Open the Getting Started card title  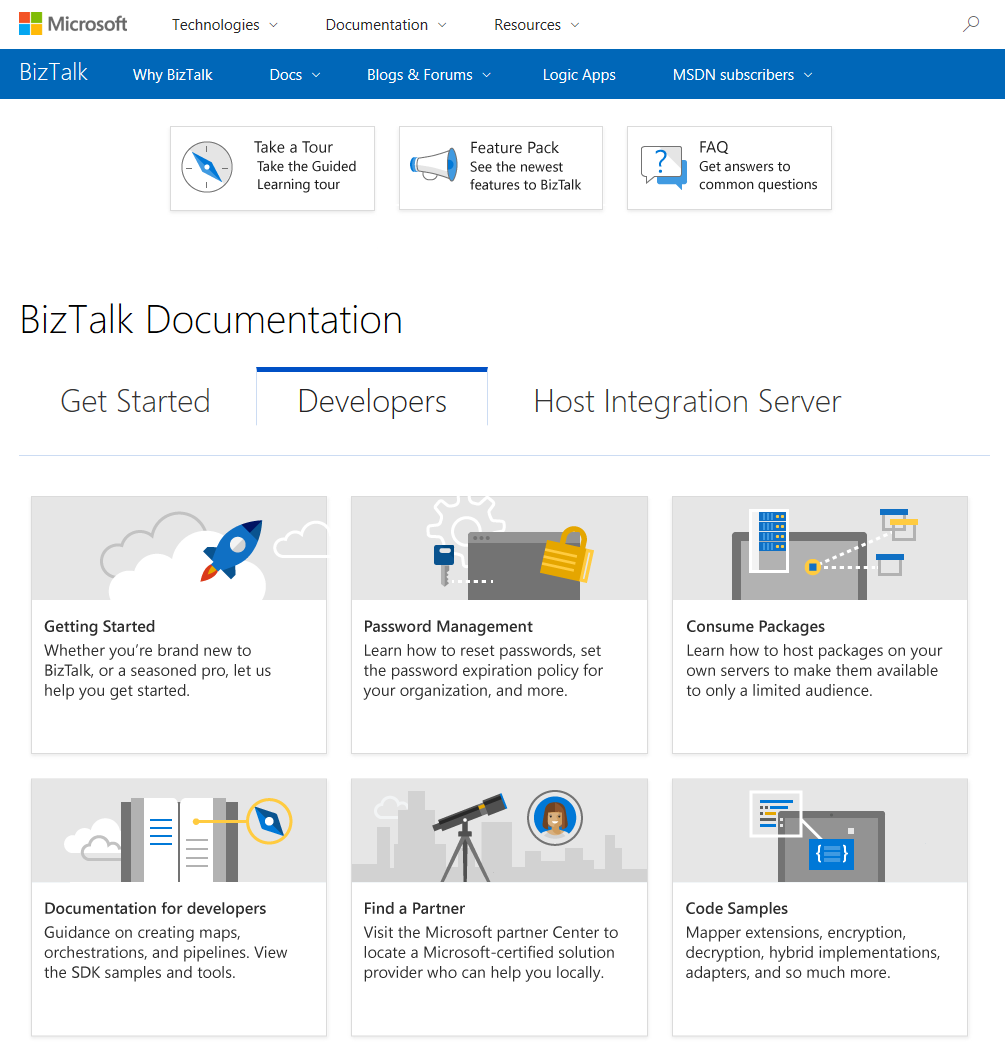coord(99,627)
